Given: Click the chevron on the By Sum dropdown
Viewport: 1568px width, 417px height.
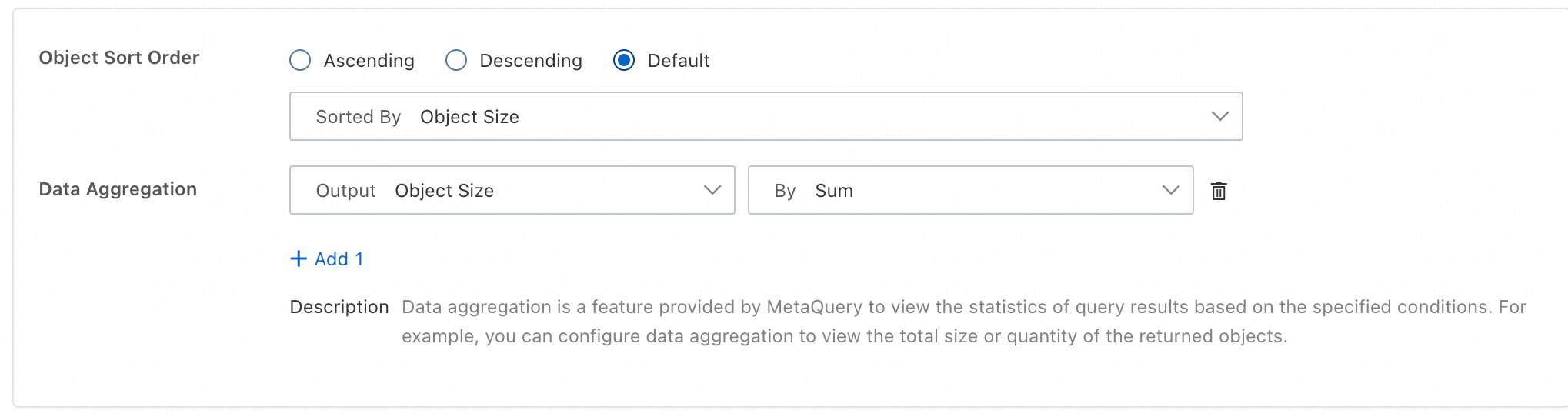Looking at the screenshot, I should click(x=1170, y=190).
